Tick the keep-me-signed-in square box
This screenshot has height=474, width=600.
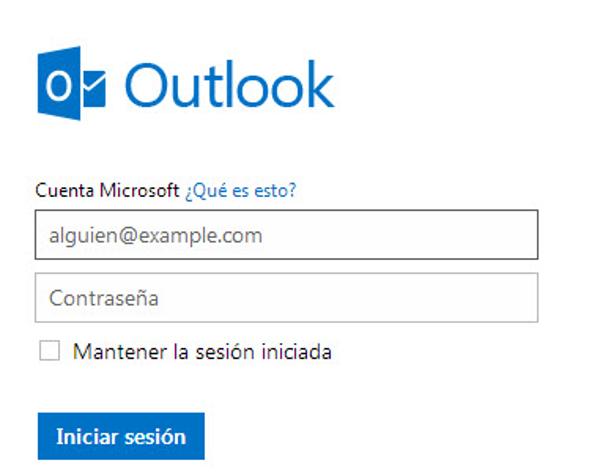tap(50, 350)
